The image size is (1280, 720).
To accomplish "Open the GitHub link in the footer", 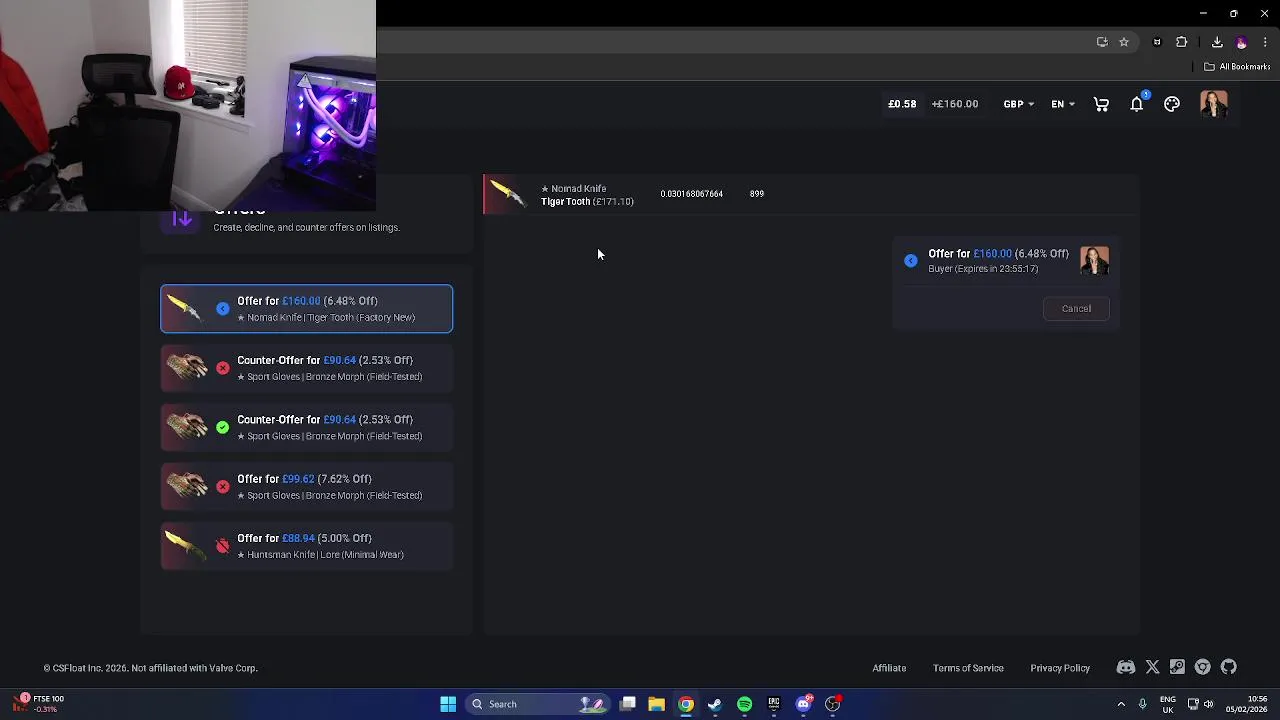I will 1229,667.
